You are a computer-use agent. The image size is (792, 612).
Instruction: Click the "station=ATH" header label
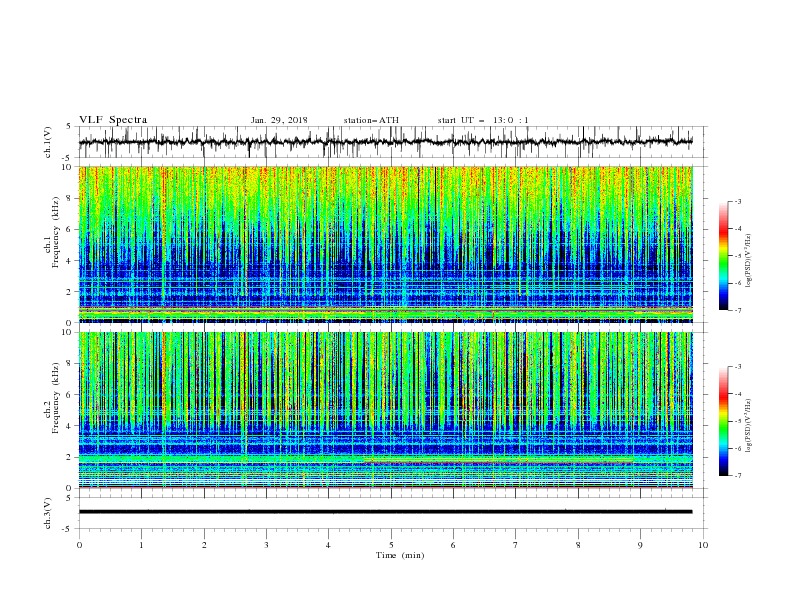coord(371,120)
